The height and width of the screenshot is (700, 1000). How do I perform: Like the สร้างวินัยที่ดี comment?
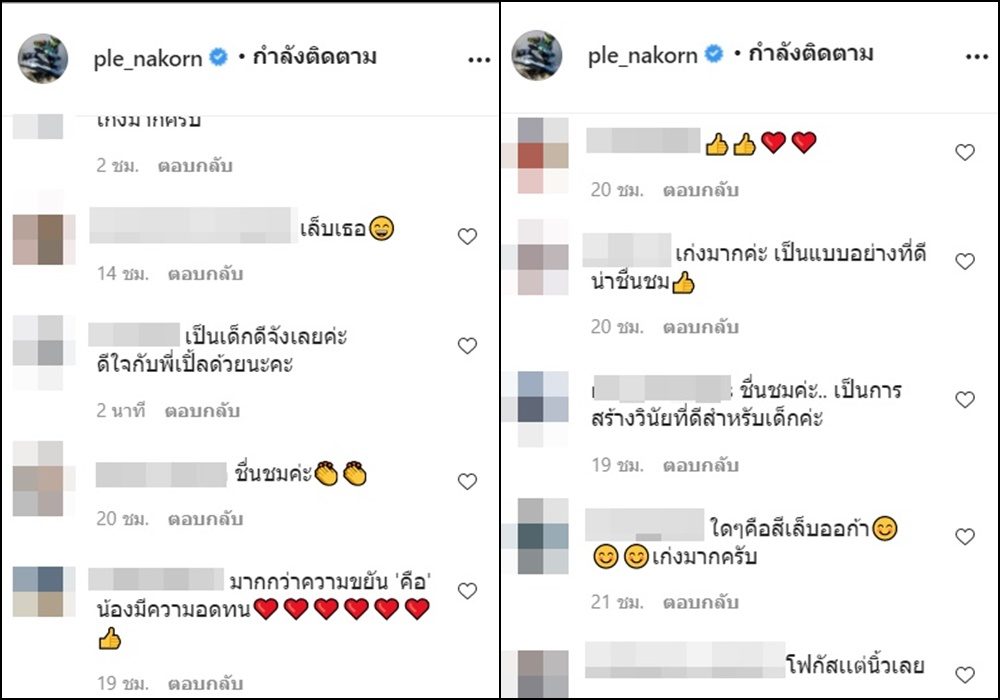coord(965,400)
